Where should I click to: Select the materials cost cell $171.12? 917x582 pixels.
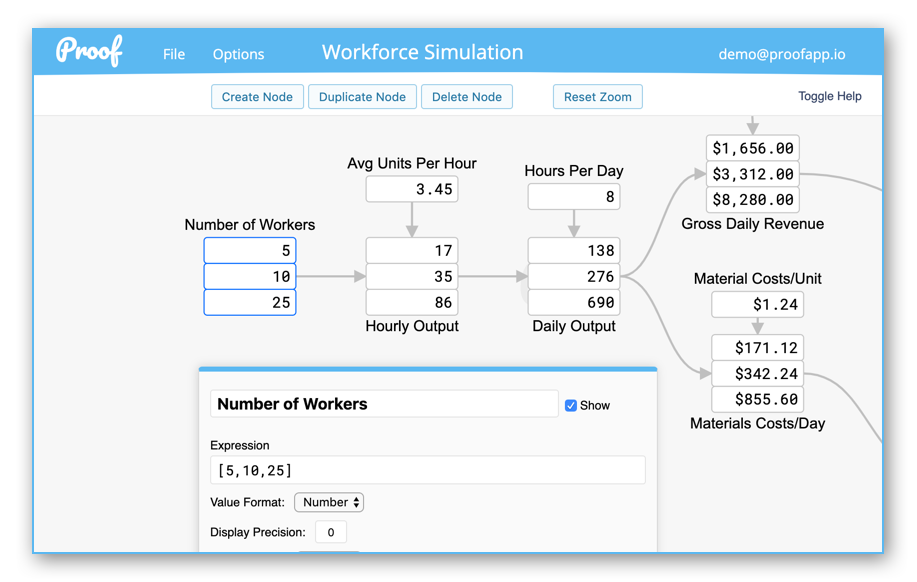757,347
